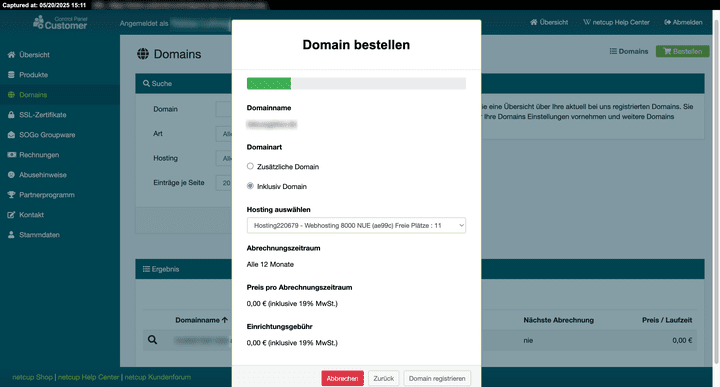Click the Abmelden logout icon

click(x=667, y=22)
